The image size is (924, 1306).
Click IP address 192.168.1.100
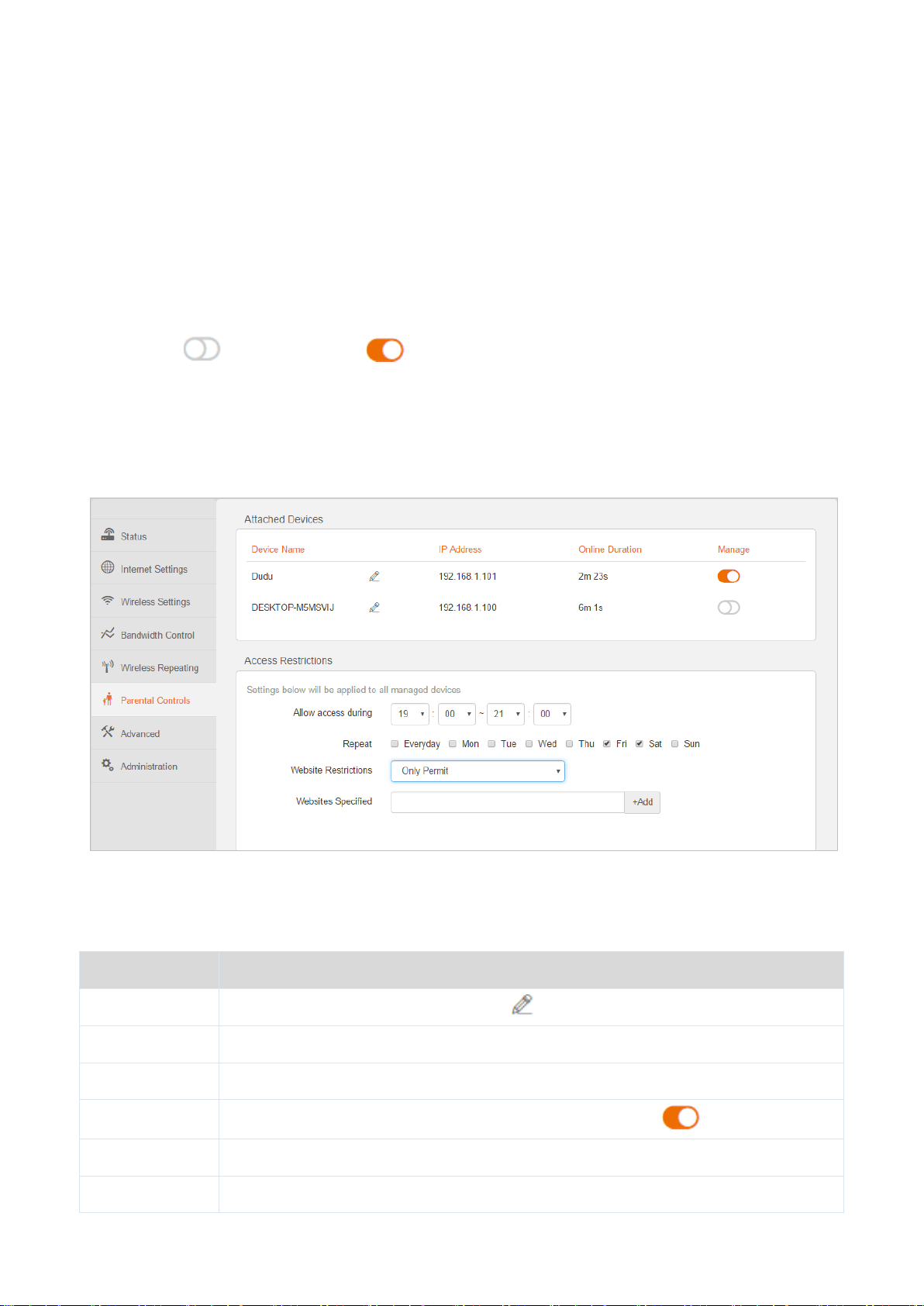(x=467, y=608)
